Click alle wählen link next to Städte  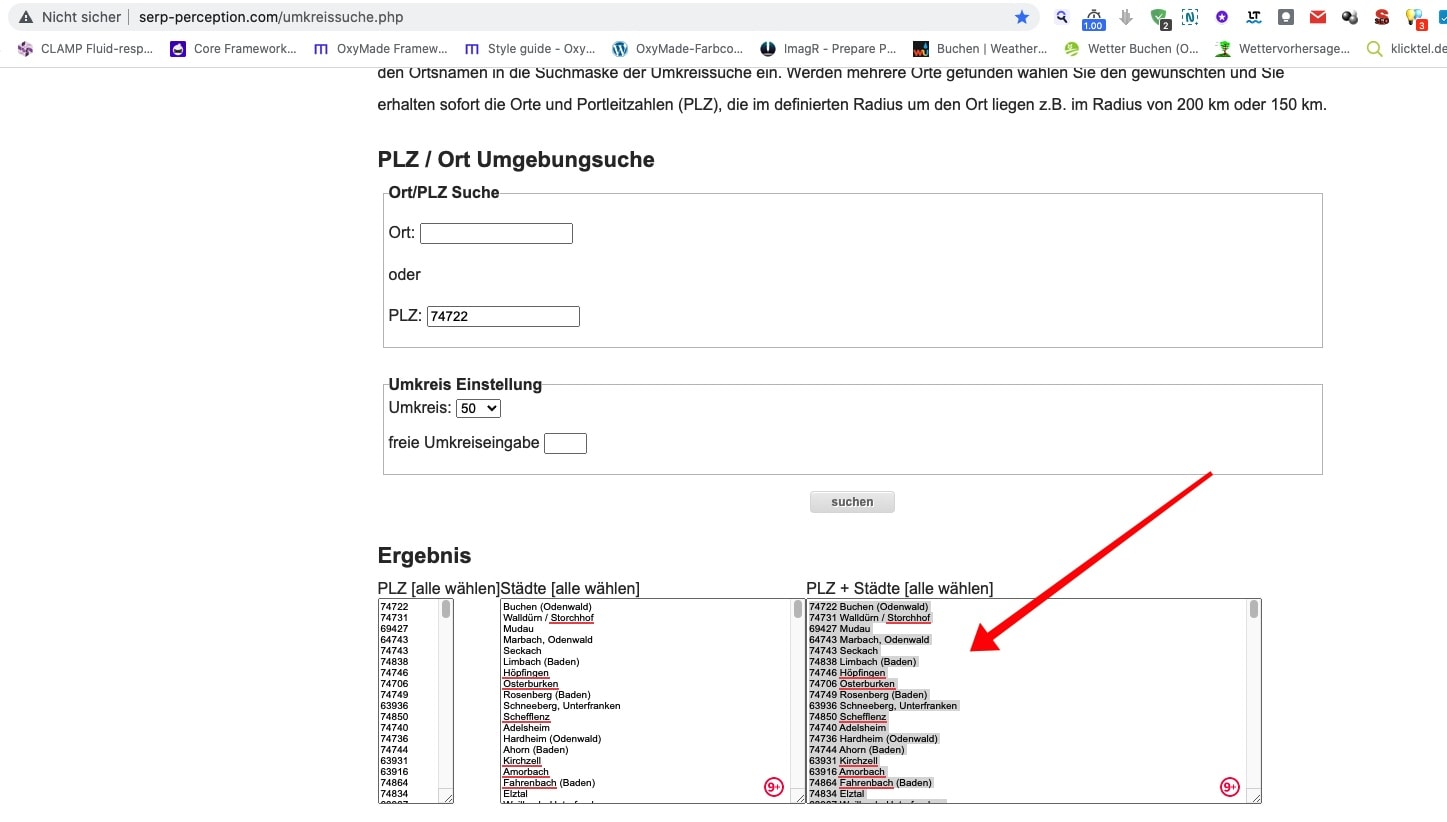coord(594,588)
